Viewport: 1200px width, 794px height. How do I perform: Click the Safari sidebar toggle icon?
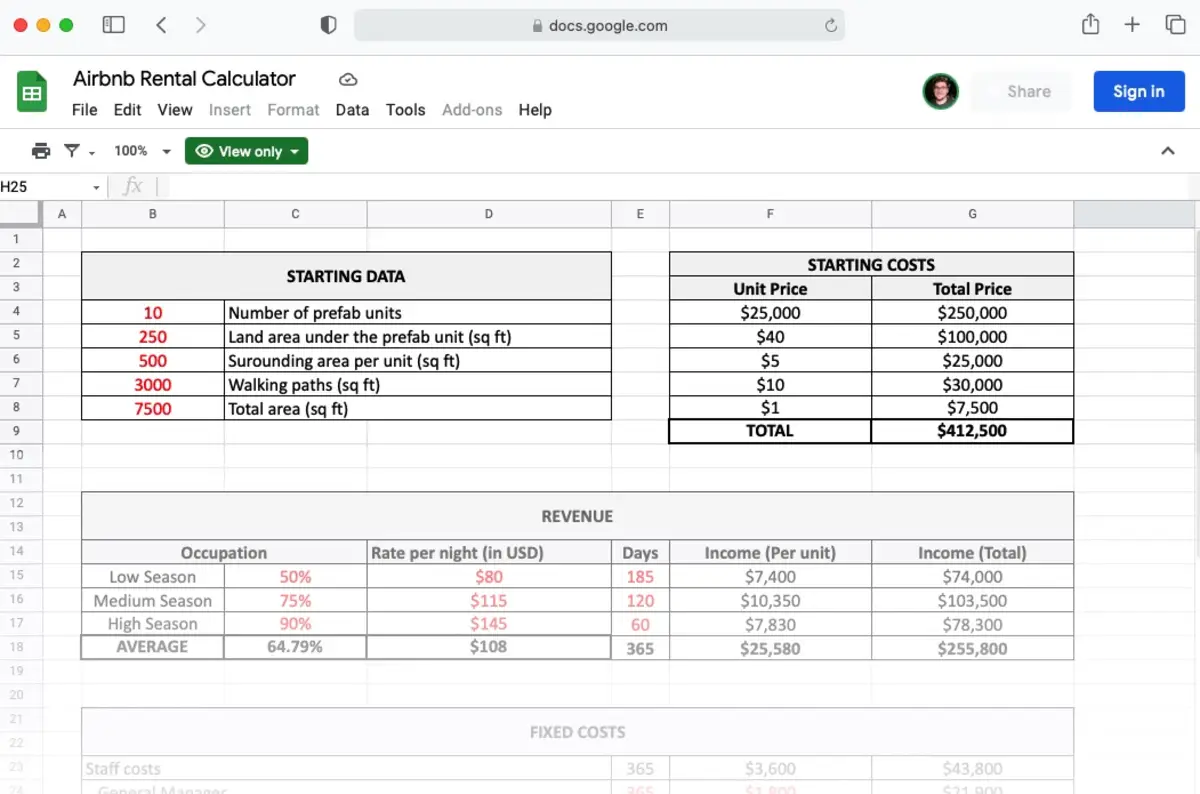pyautogui.click(x=114, y=25)
